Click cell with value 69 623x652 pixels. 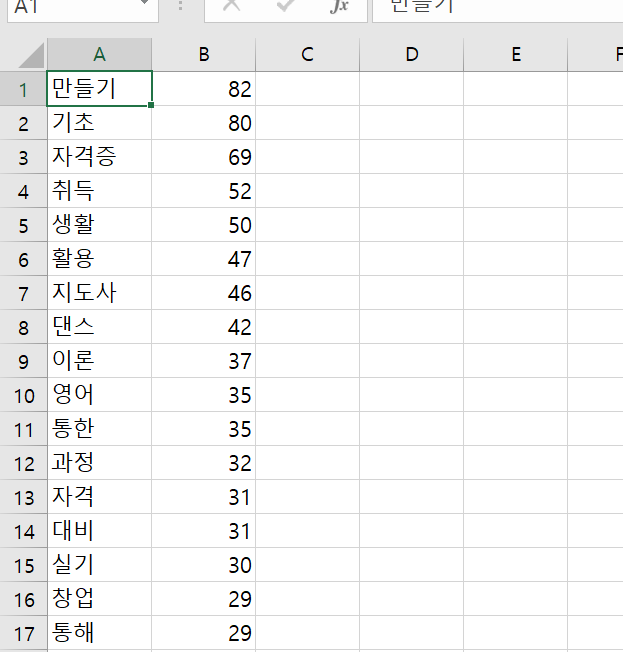203,157
